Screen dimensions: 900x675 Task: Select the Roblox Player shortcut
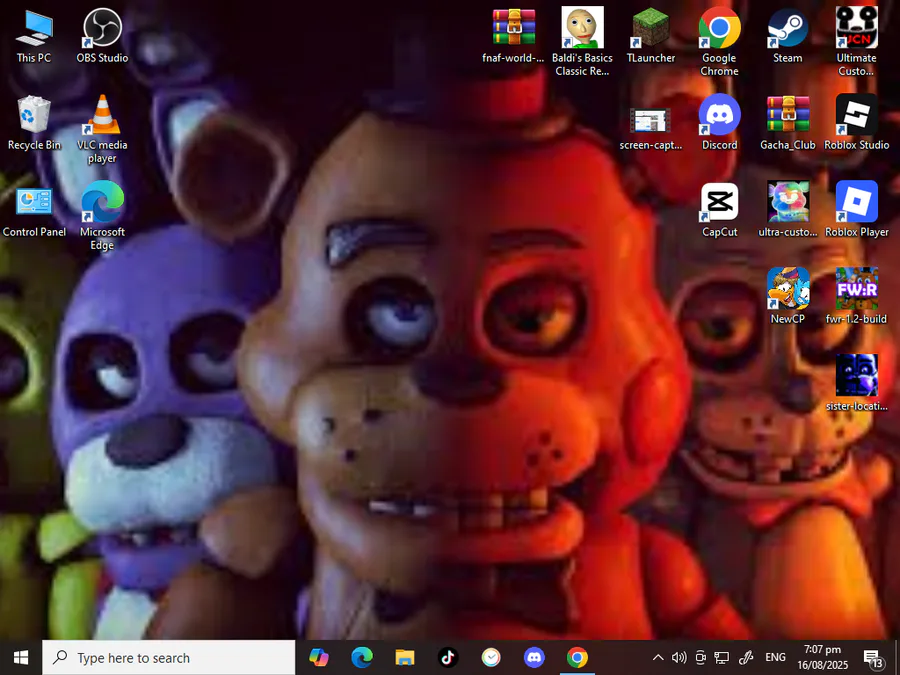[x=856, y=210]
